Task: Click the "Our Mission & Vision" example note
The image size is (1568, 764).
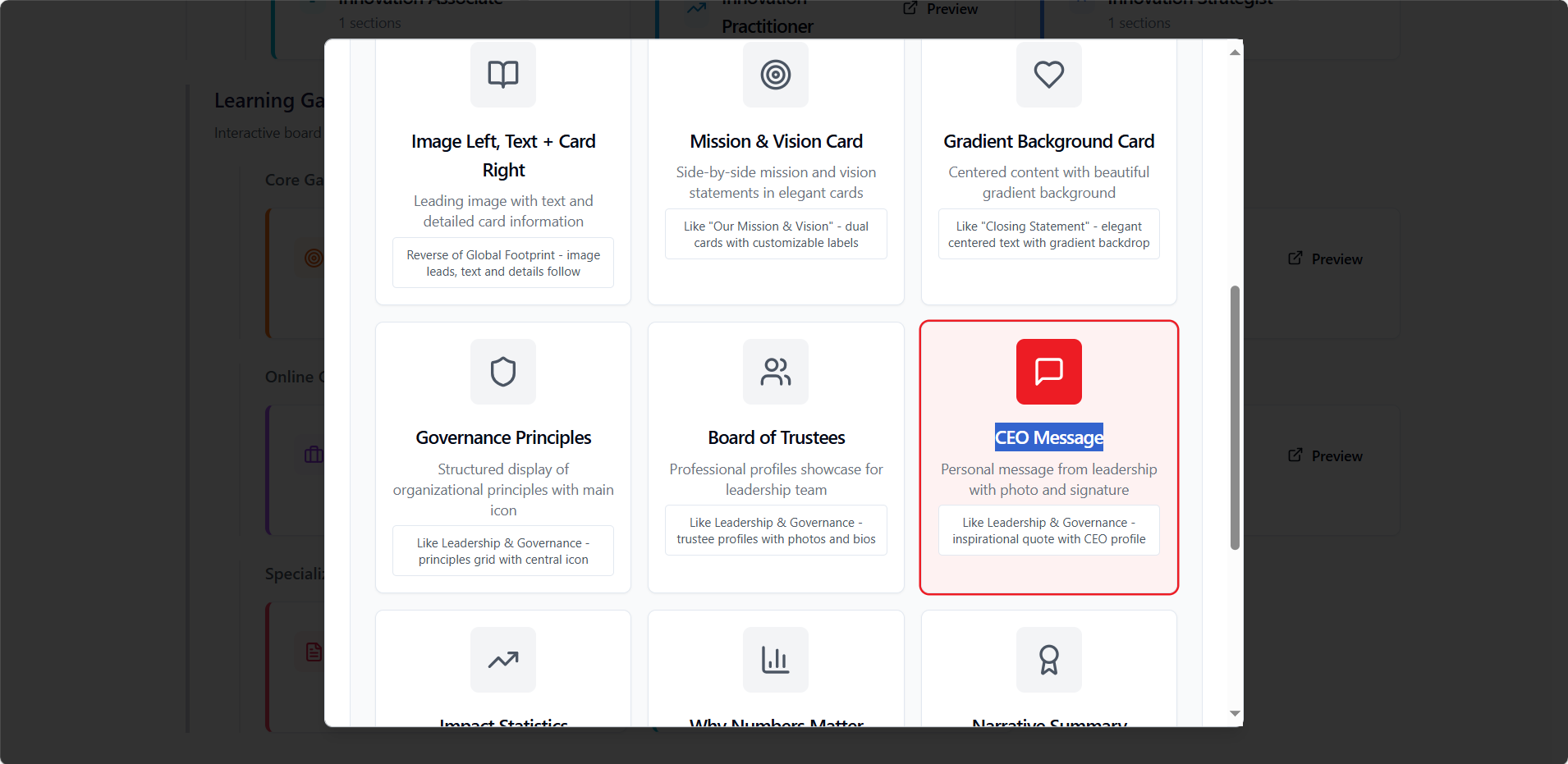Action: pos(776,235)
